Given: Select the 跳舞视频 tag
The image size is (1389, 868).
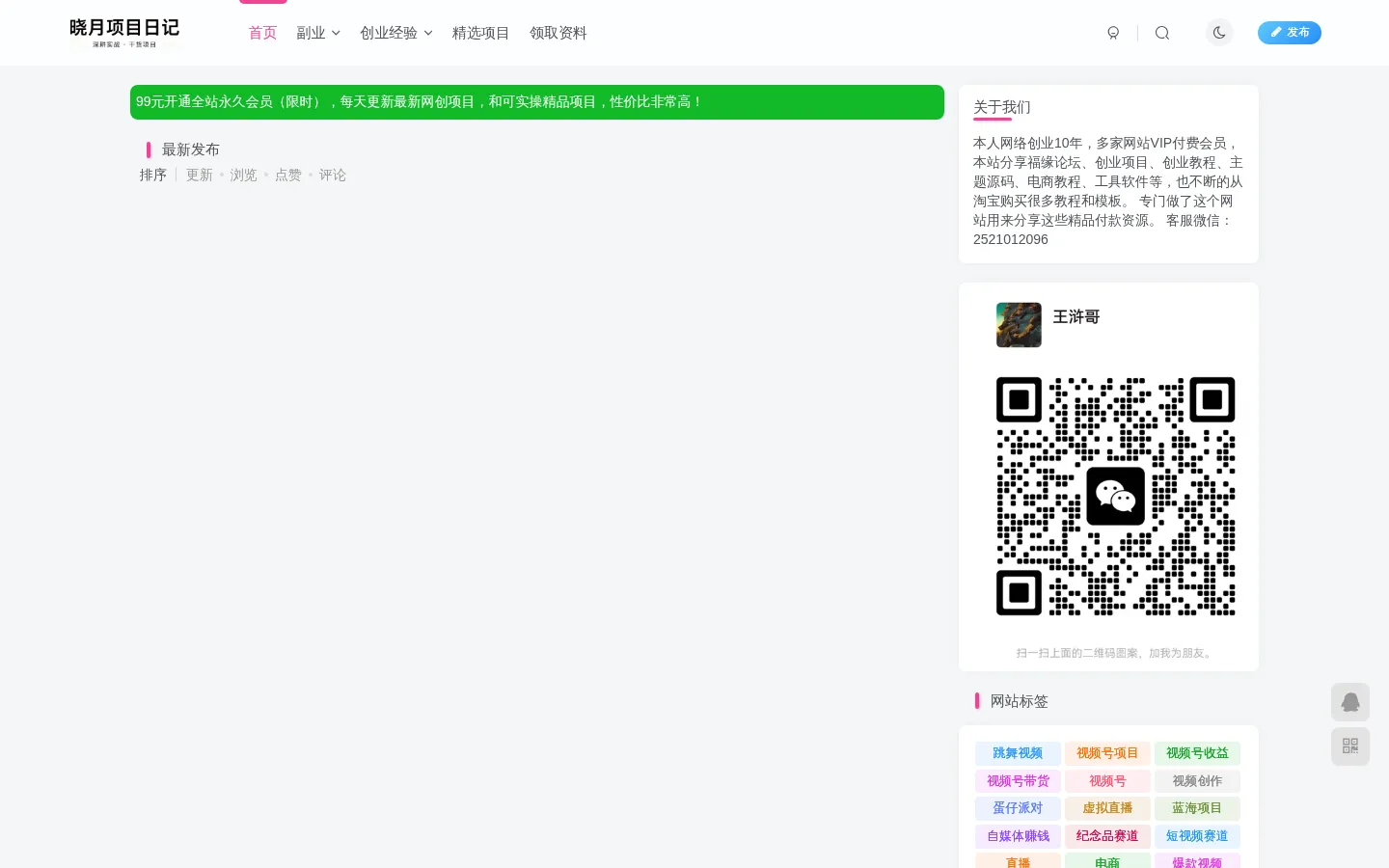Looking at the screenshot, I should coord(1018,753).
